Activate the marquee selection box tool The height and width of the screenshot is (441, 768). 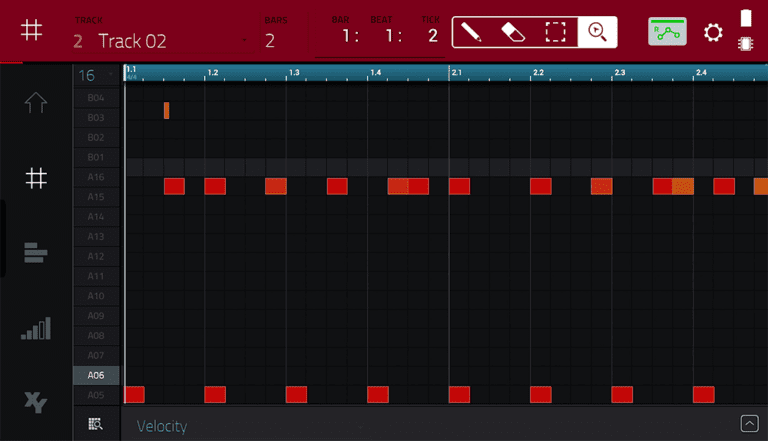pyautogui.click(x=555, y=32)
